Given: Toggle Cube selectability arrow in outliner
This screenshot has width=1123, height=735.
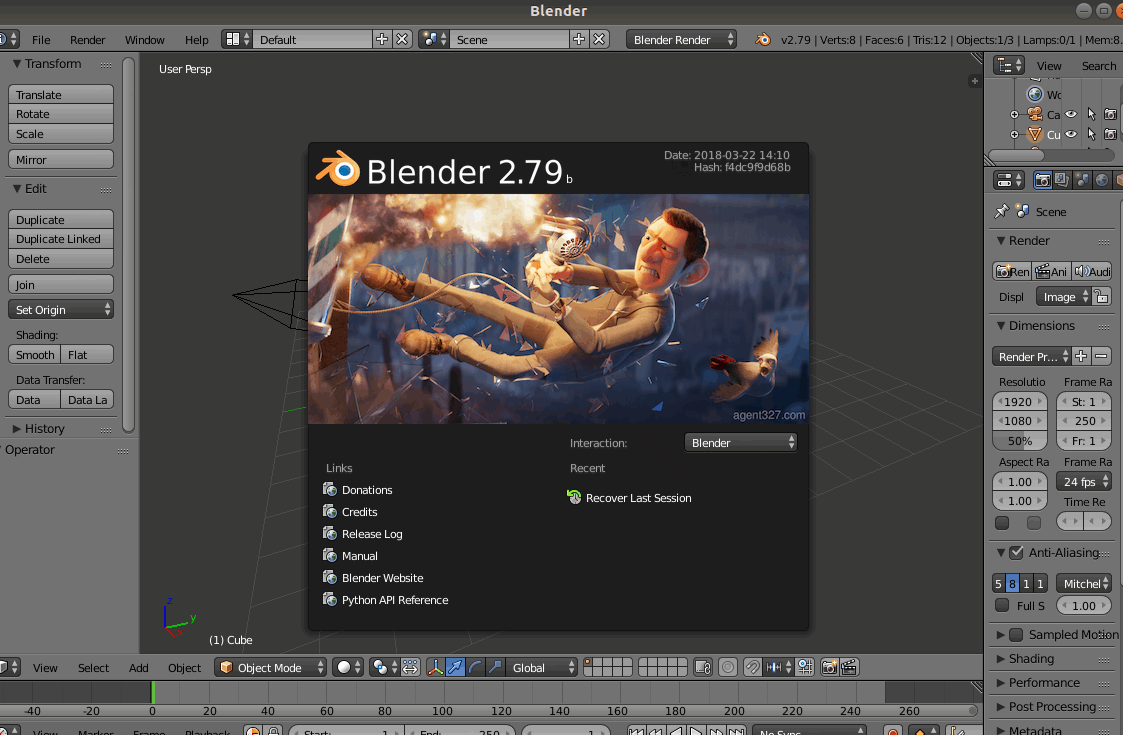Looking at the screenshot, I should click(x=1091, y=134).
